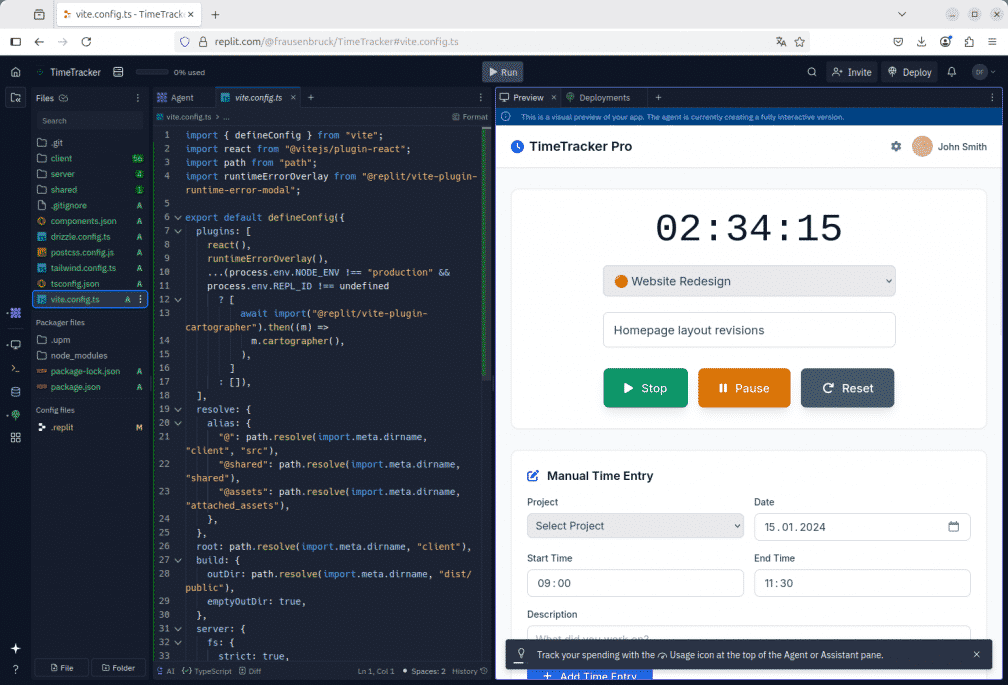Open the Shell from the left sidebar
The width and height of the screenshot is (1008, 685).
coord(14,366)
